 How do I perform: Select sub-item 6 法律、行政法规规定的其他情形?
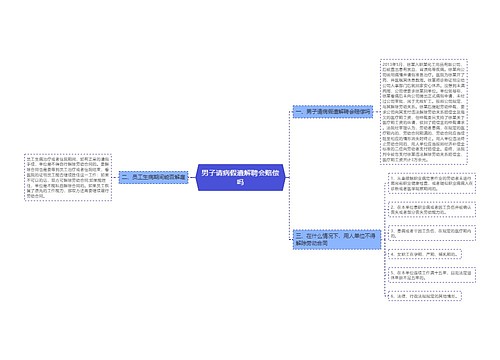pyautogui.click(x=425, y=296)
